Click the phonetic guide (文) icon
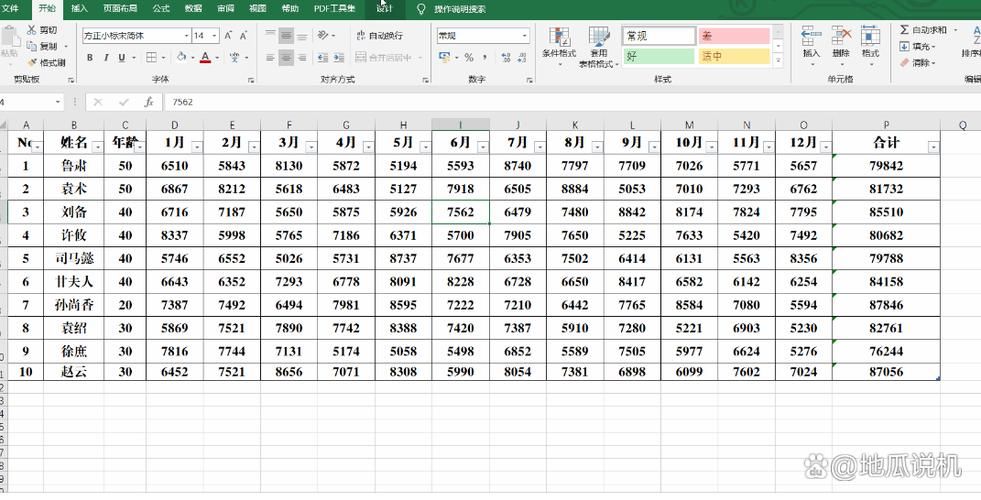This screenshot has width=981, height=500. [x=235, y=58]
